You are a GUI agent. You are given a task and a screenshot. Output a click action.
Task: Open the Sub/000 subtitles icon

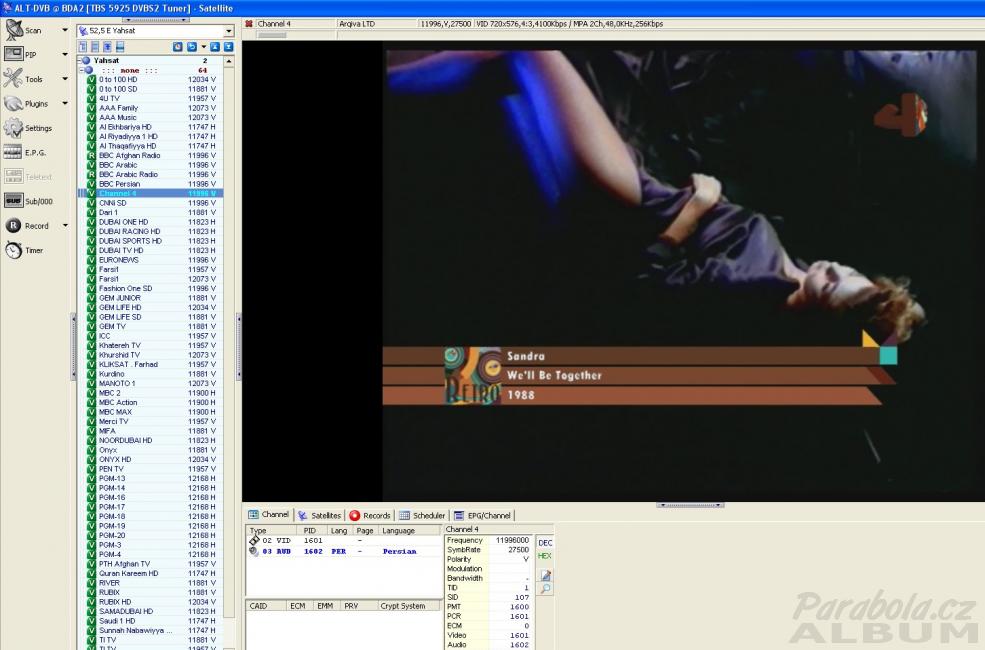(13, 201)
